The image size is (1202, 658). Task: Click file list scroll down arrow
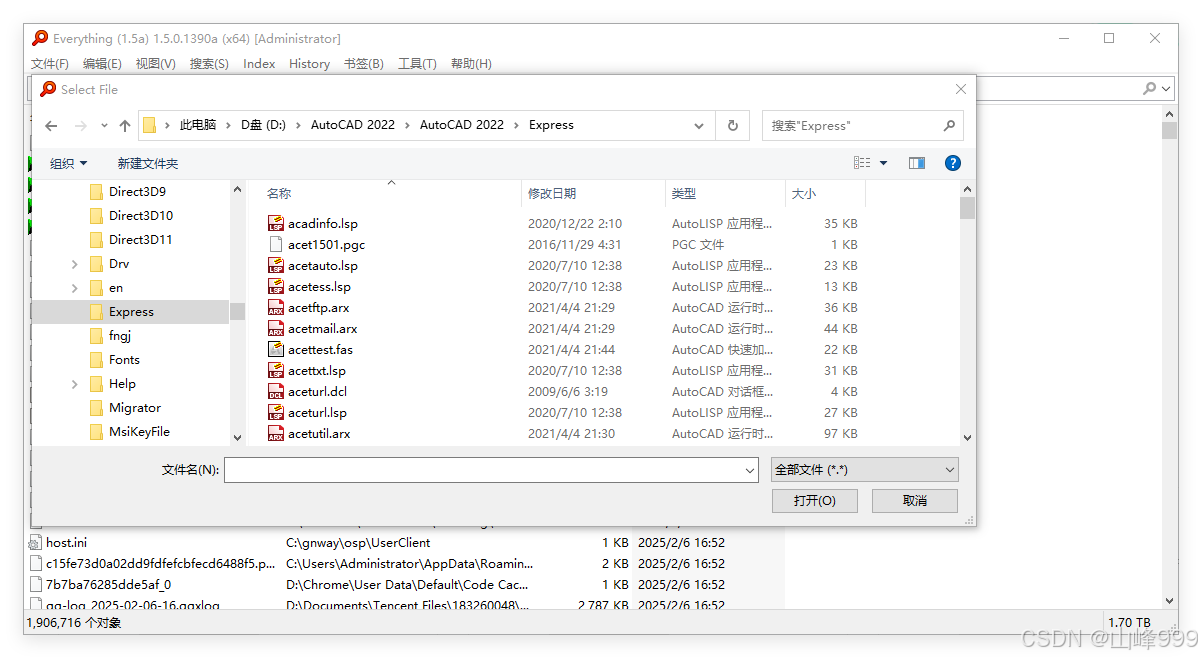coord(967,437)
